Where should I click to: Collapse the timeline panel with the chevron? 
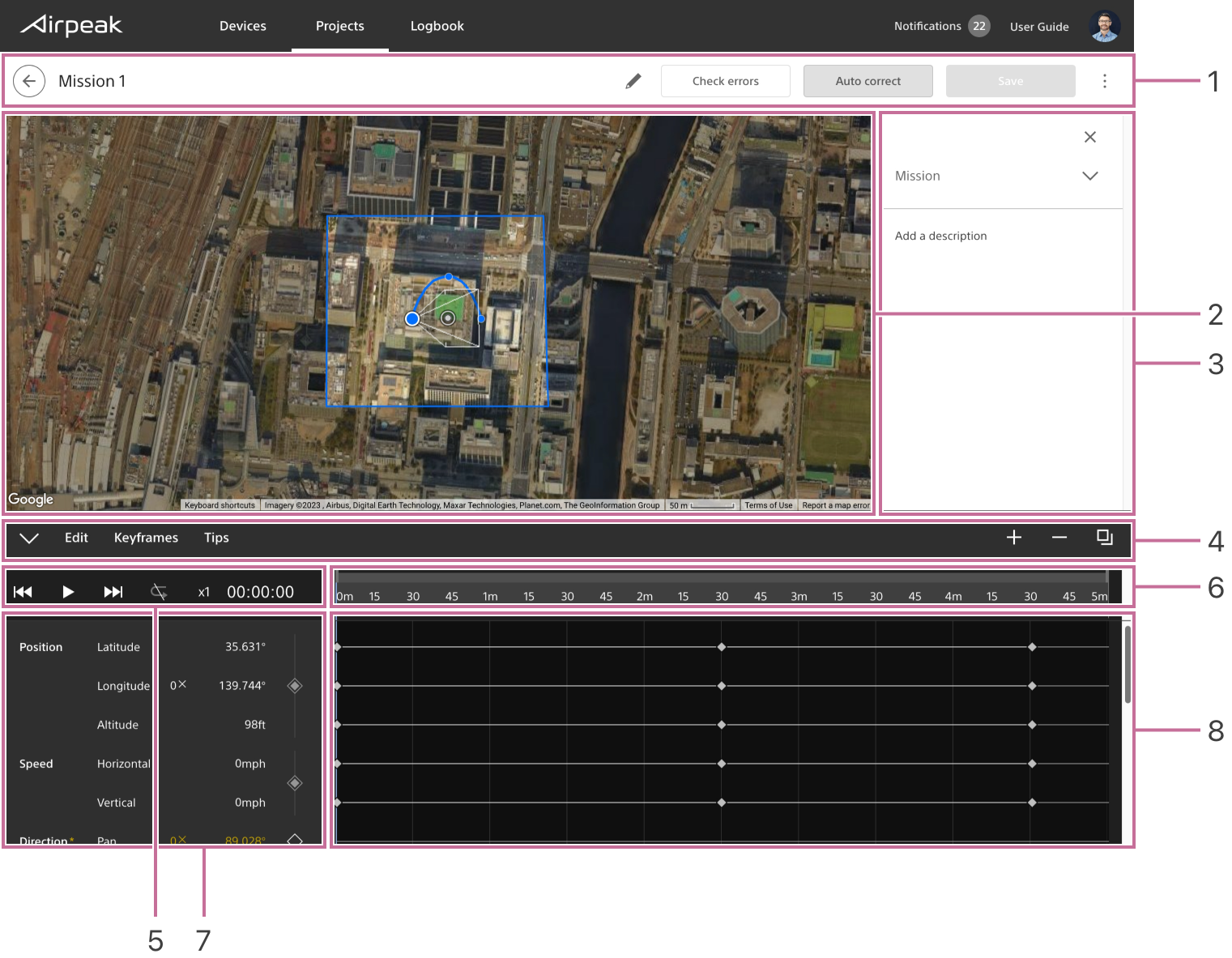[29, 538]
